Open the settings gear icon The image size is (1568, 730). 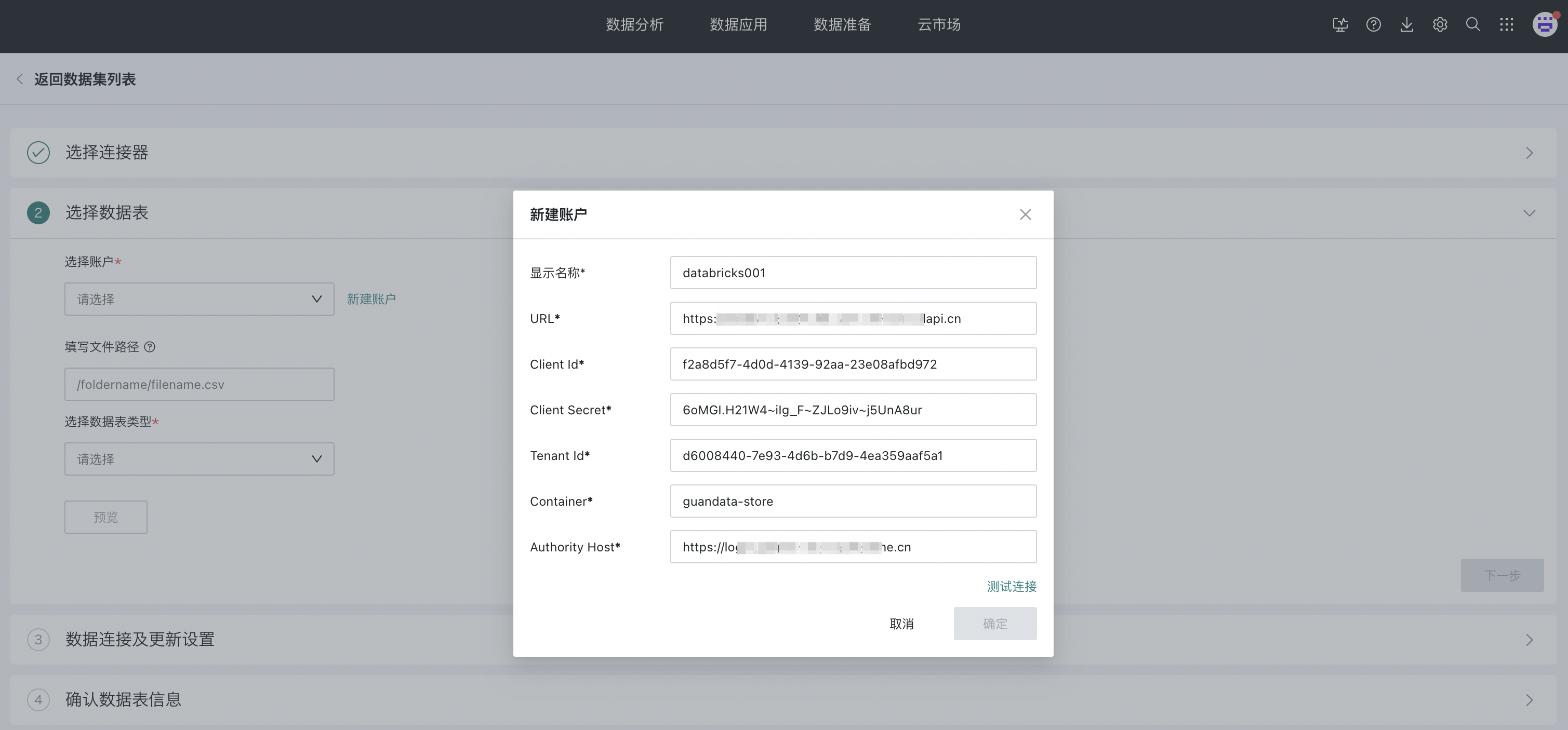coord(1440,25)
